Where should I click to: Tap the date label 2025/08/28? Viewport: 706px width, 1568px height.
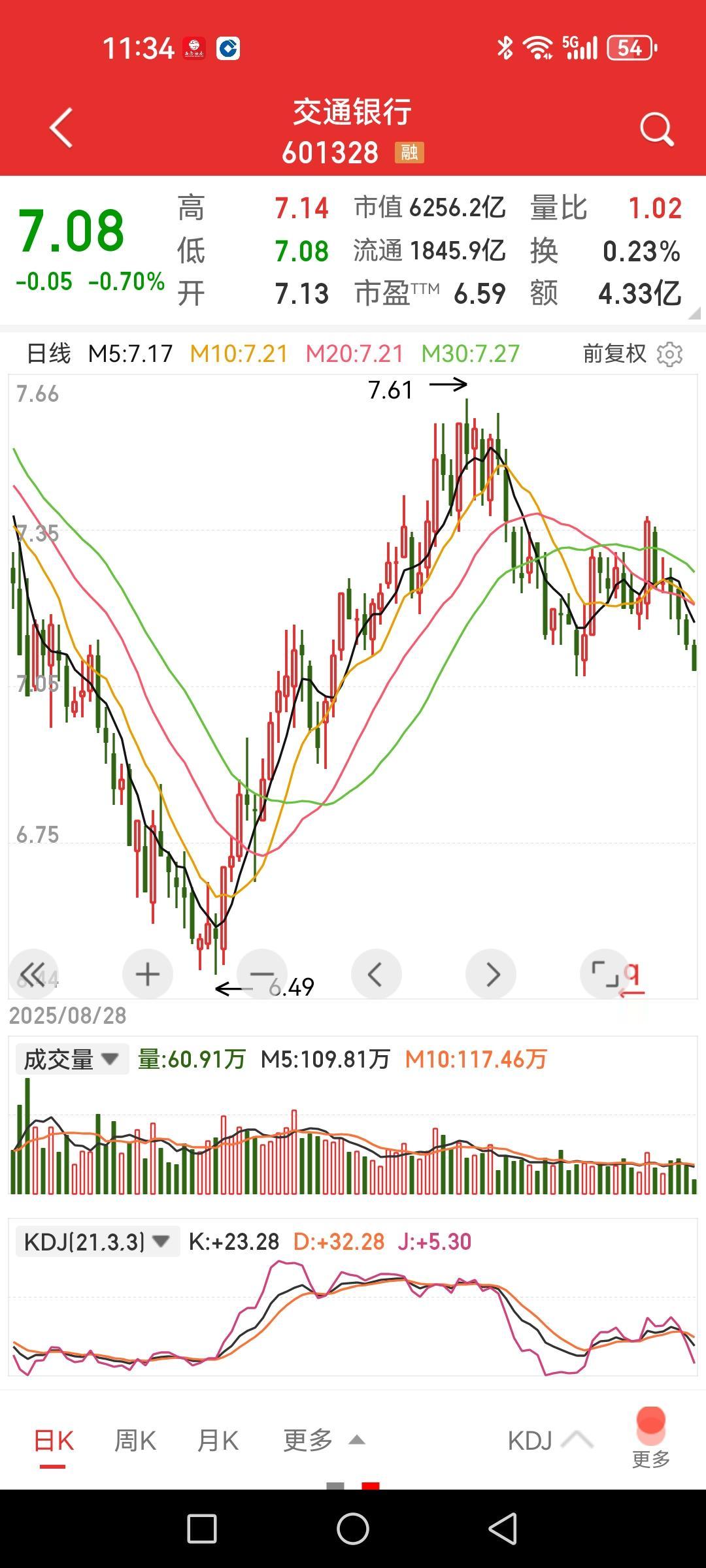tap(67, 1015)
